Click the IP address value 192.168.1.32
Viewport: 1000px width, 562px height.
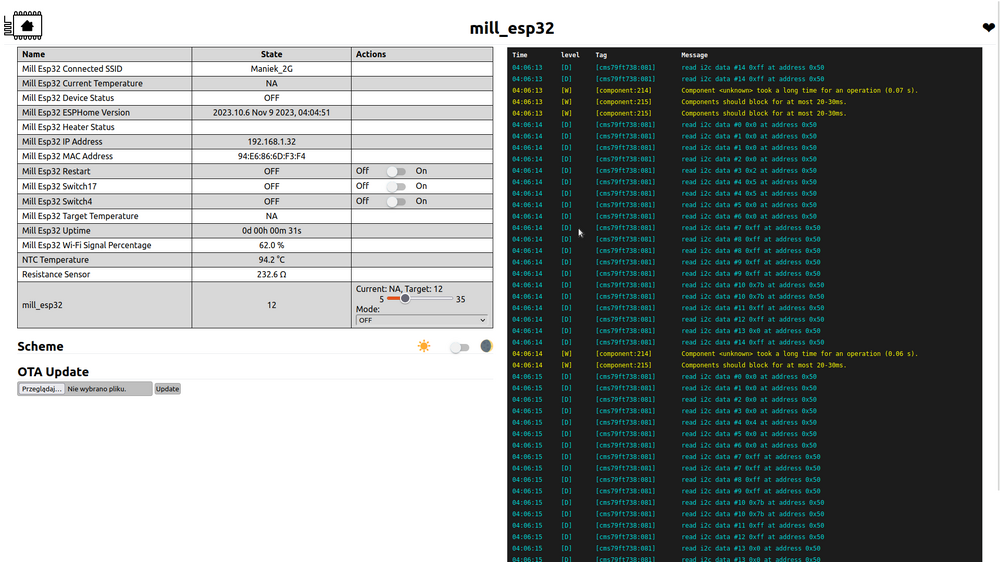pos(271,142)
